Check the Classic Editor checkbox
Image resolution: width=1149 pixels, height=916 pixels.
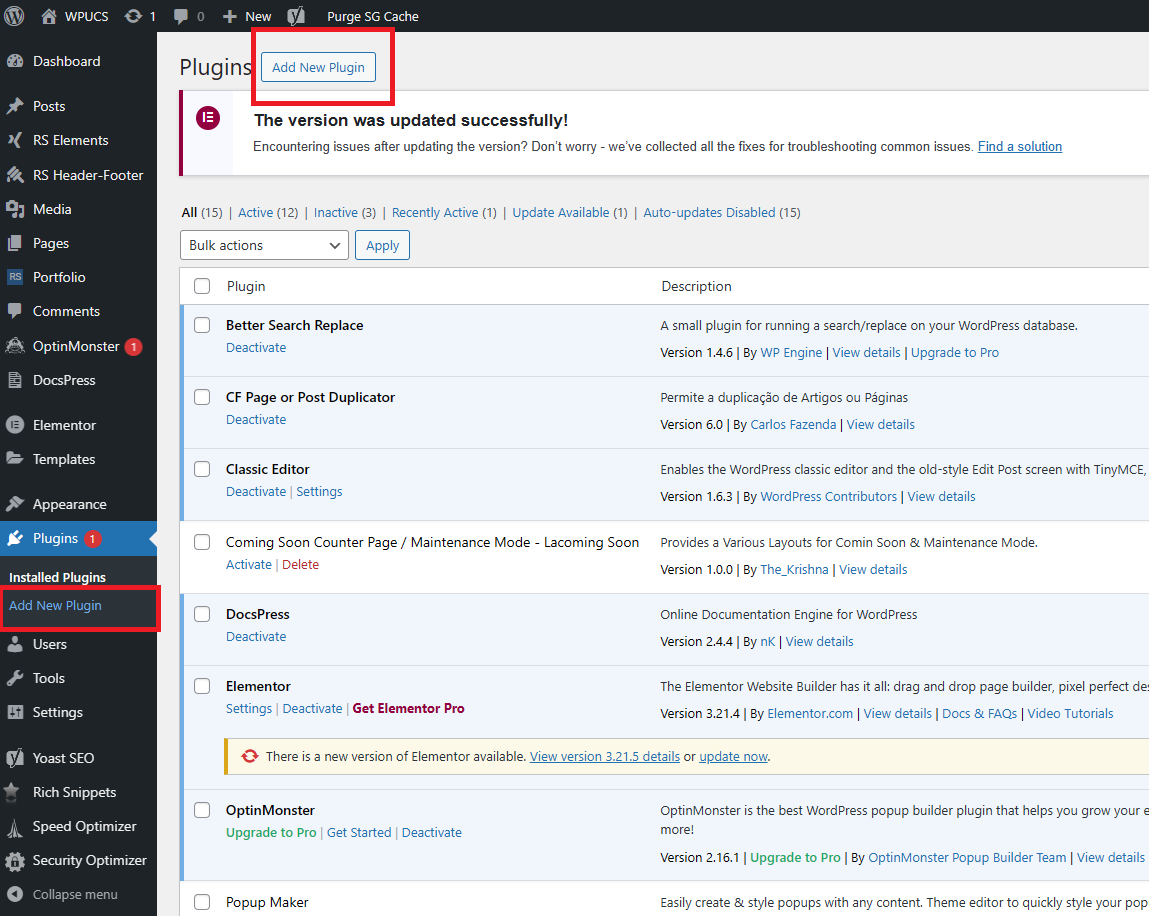pos(202,469)
